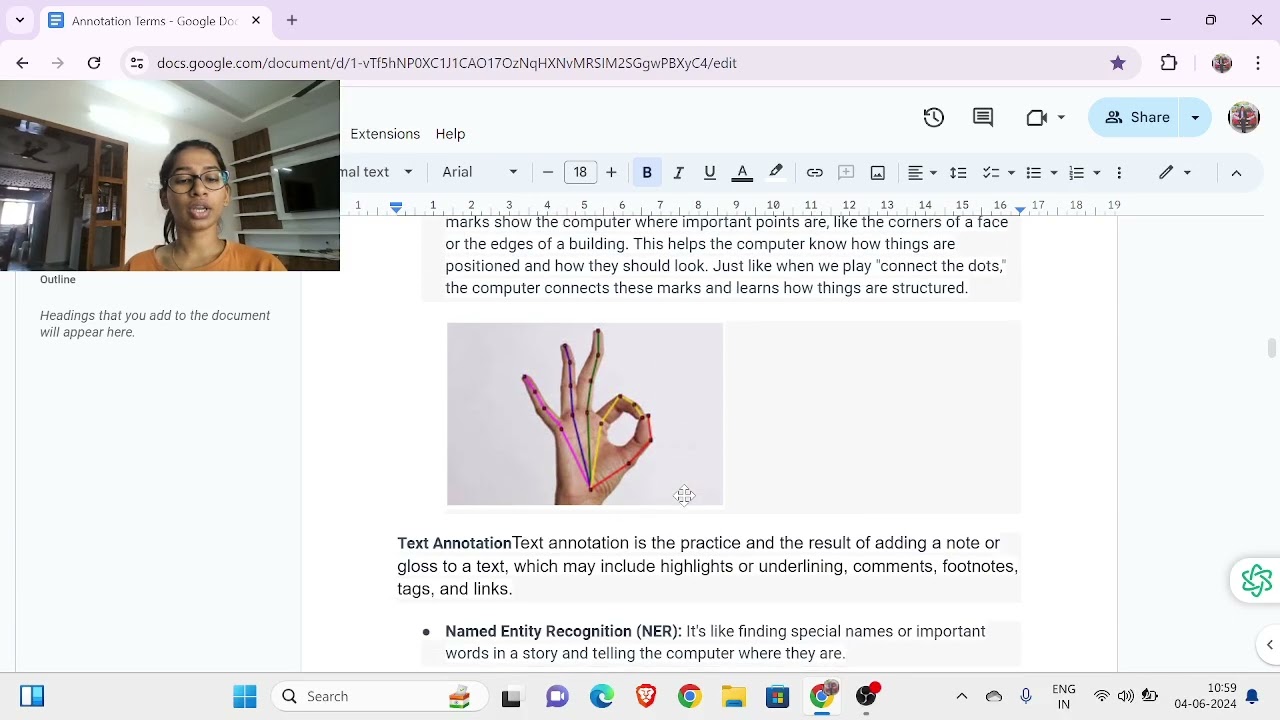
Task: Click the Gemini sparkle side button
Action: 1256,581
